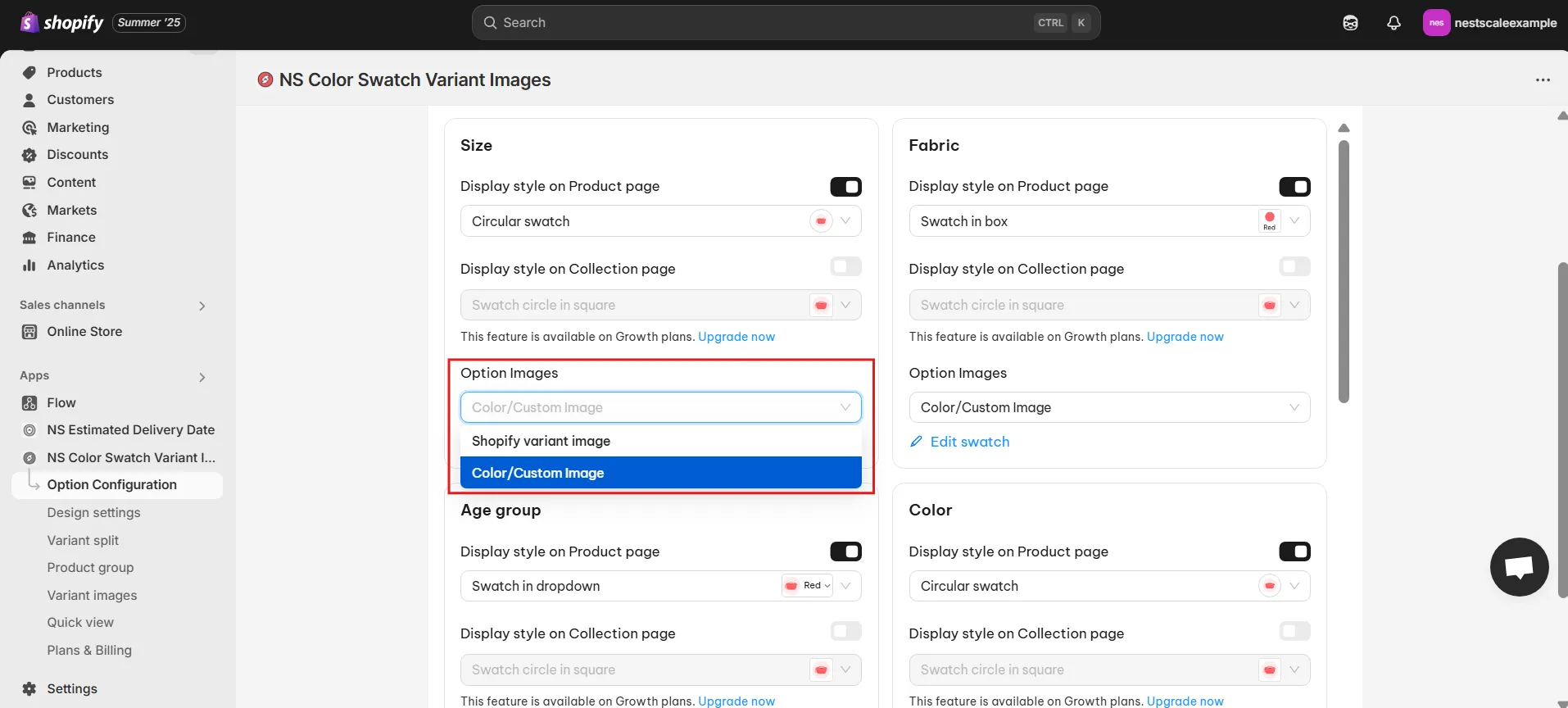Open the Products icon in sidebar
This screenshot has width=1568, height=708.
[x=29, y=72]
